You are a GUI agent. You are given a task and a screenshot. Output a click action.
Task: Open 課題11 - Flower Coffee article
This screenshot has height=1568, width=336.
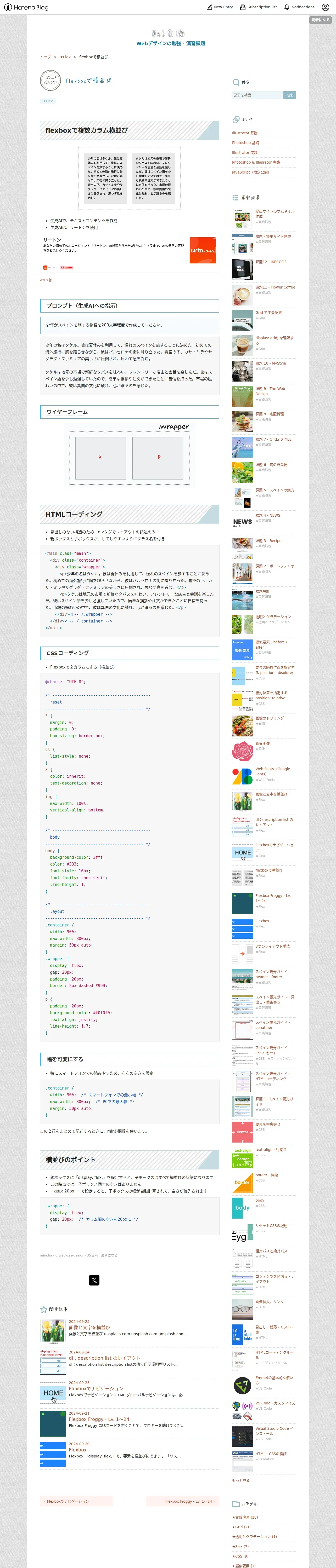pos(275,287)
